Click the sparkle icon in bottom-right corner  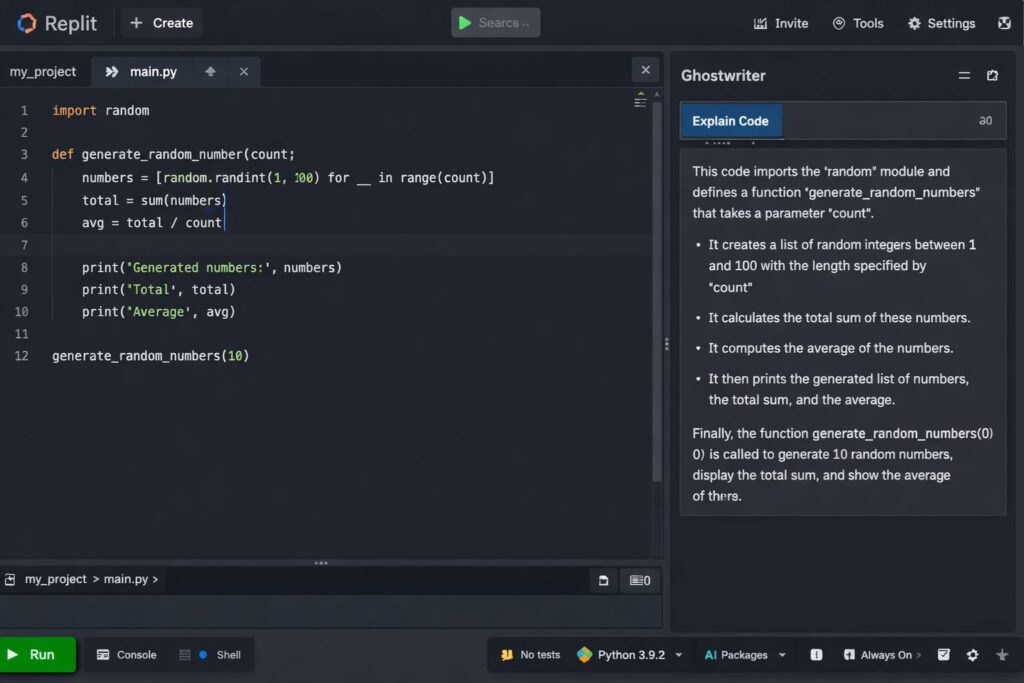pos(1002,655)
